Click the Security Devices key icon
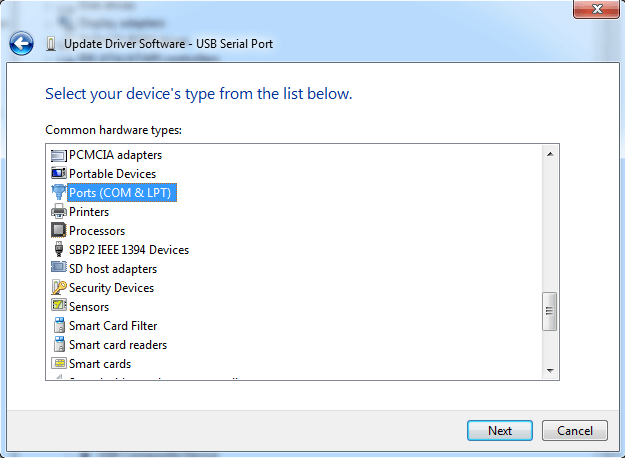The height and width of the screenshot is (458, 625). [x=58, y=288]
